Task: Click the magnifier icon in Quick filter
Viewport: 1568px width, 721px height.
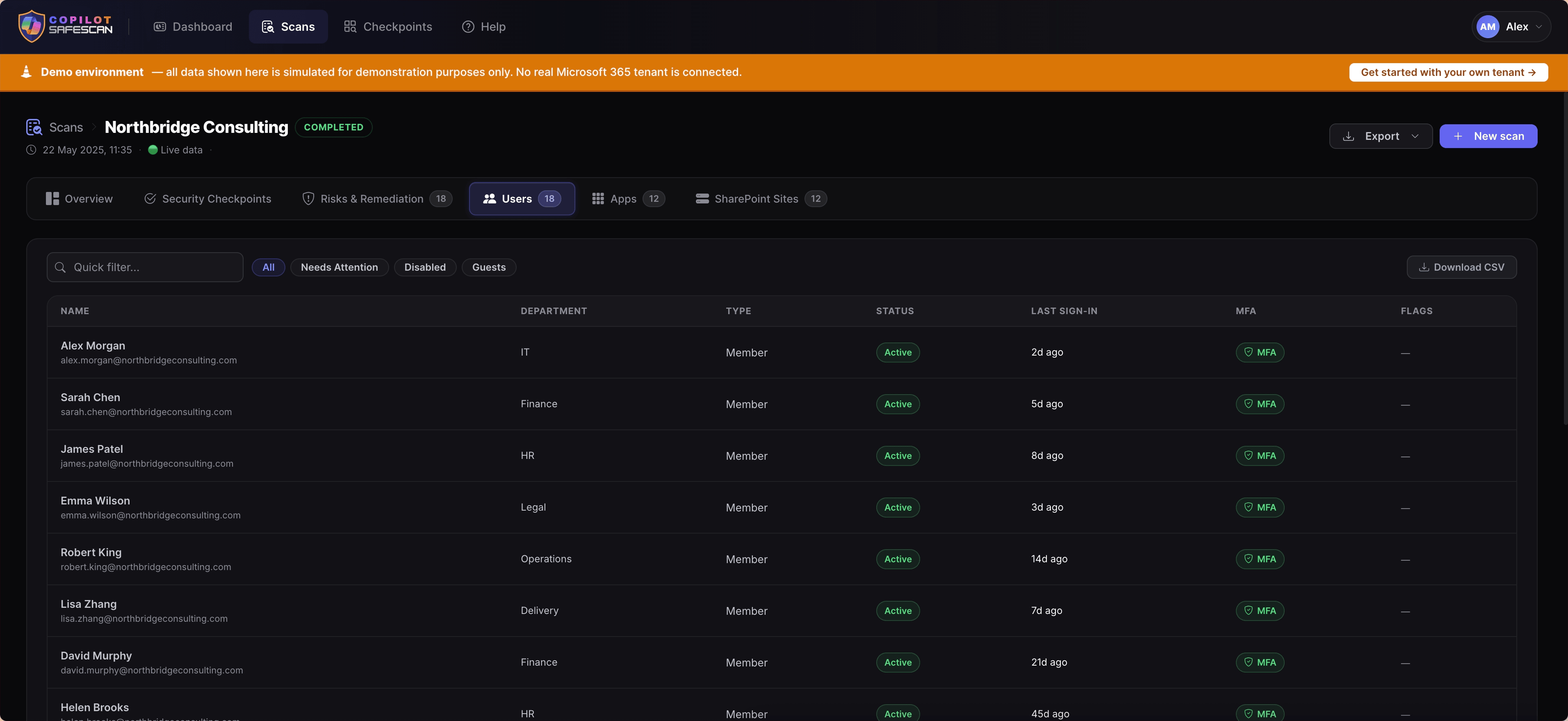Action: (60, 267)
